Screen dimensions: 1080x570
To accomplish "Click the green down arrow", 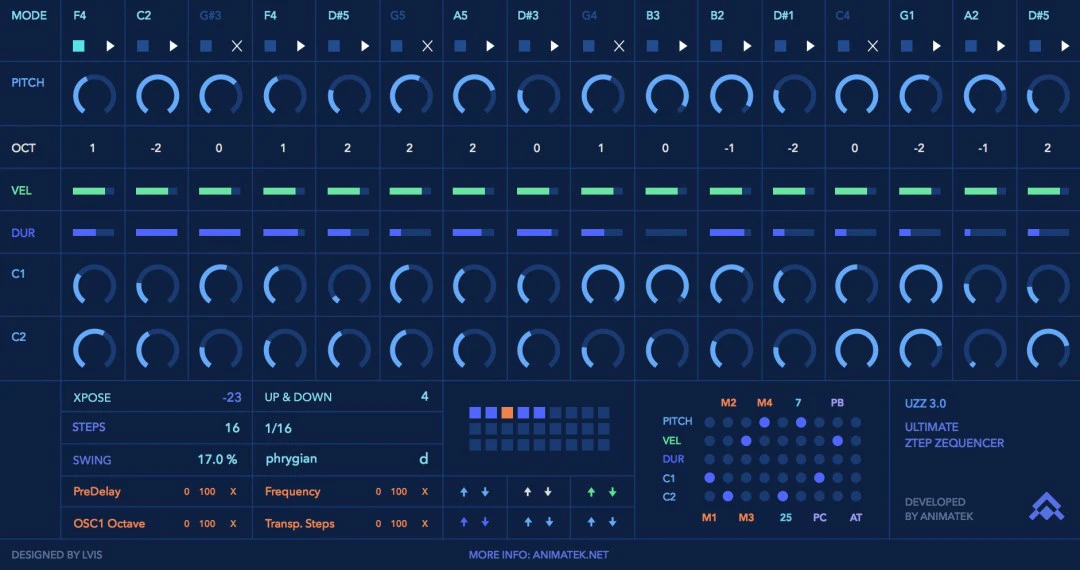I will (612, 492).
